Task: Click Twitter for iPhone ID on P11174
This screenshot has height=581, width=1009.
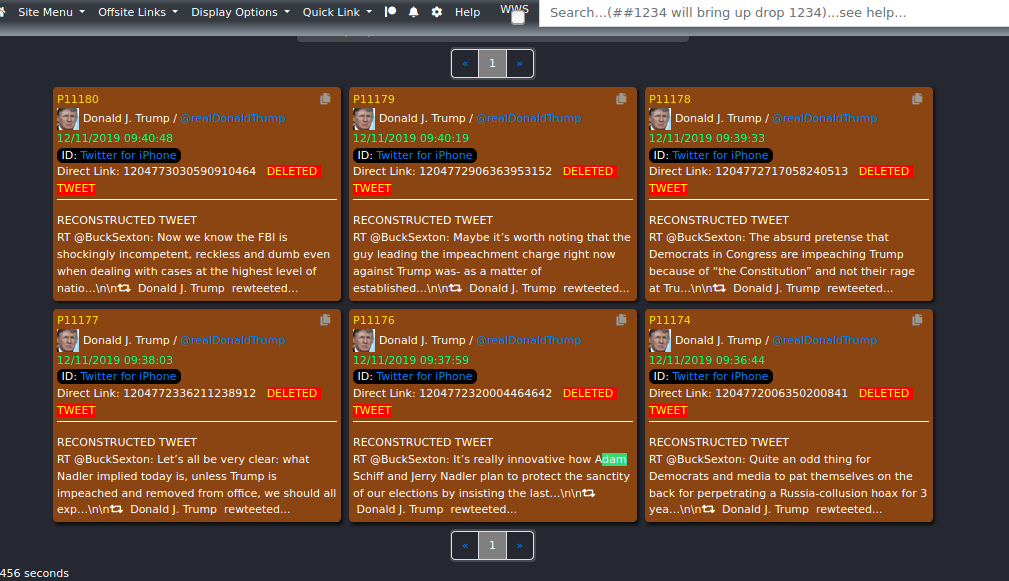Action: [x=720, y=376]
